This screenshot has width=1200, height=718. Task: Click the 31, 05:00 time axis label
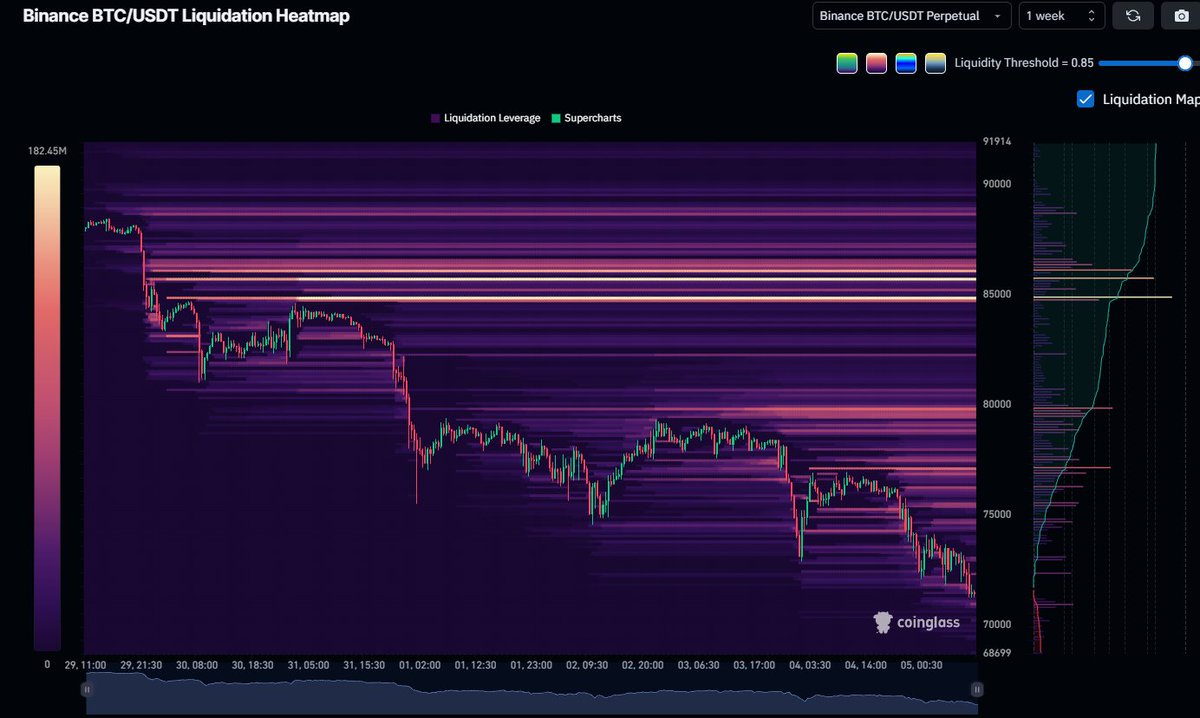(309, 664)
